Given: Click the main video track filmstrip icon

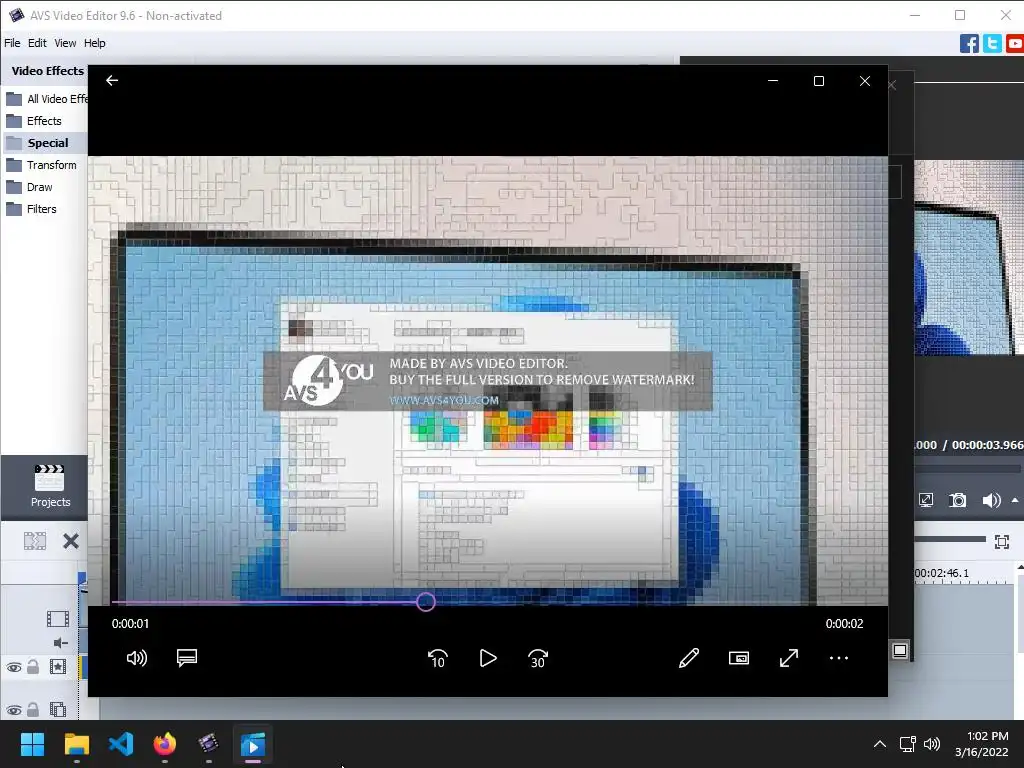Looking at the screenshot, I should click(57, 618).
